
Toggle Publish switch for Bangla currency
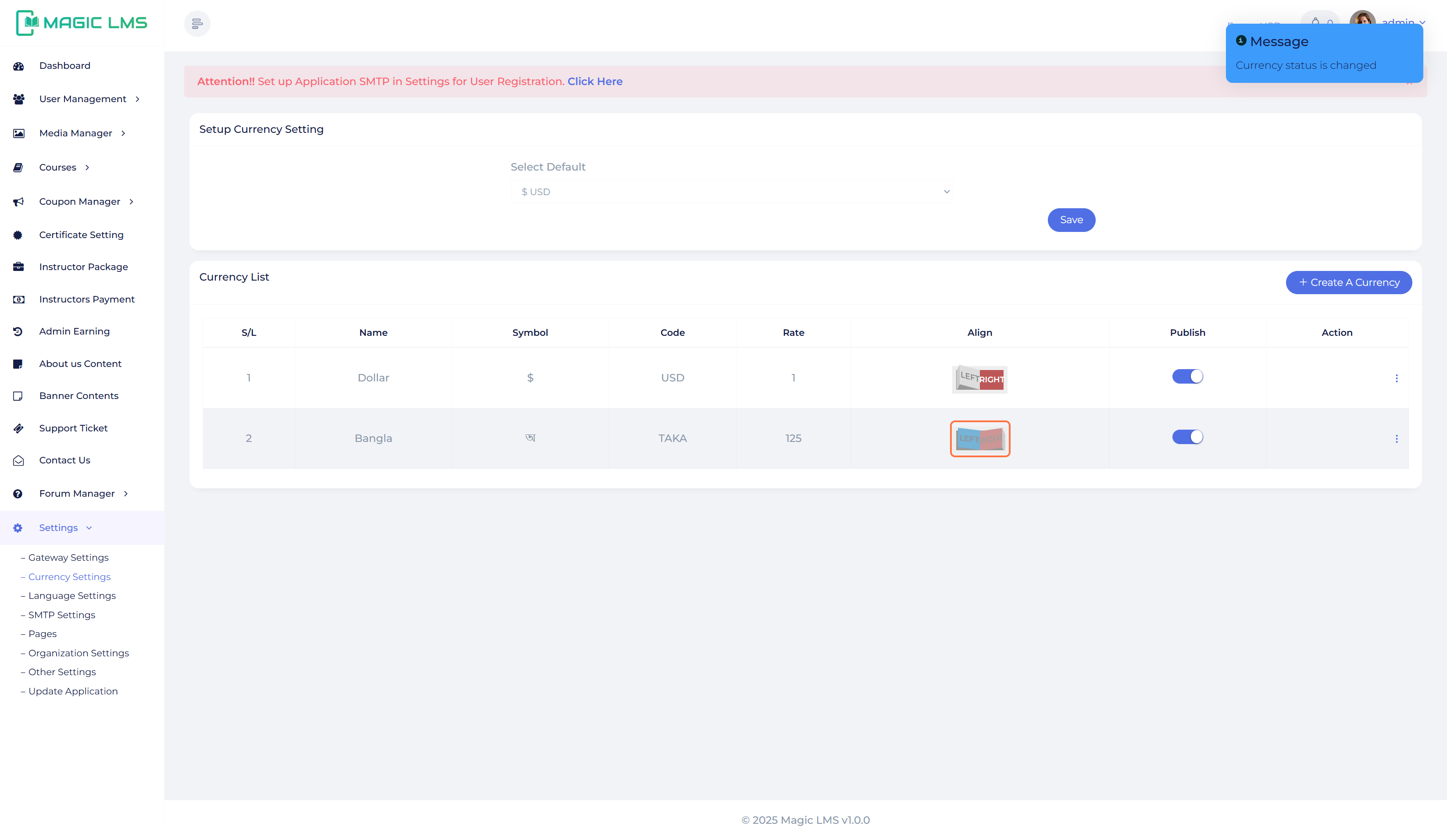tap(1187, 437)
